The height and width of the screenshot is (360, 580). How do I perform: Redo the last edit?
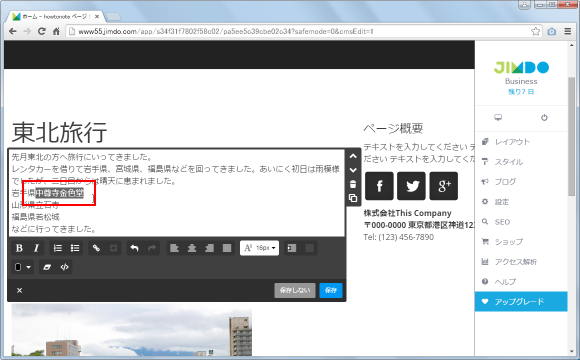152,248
